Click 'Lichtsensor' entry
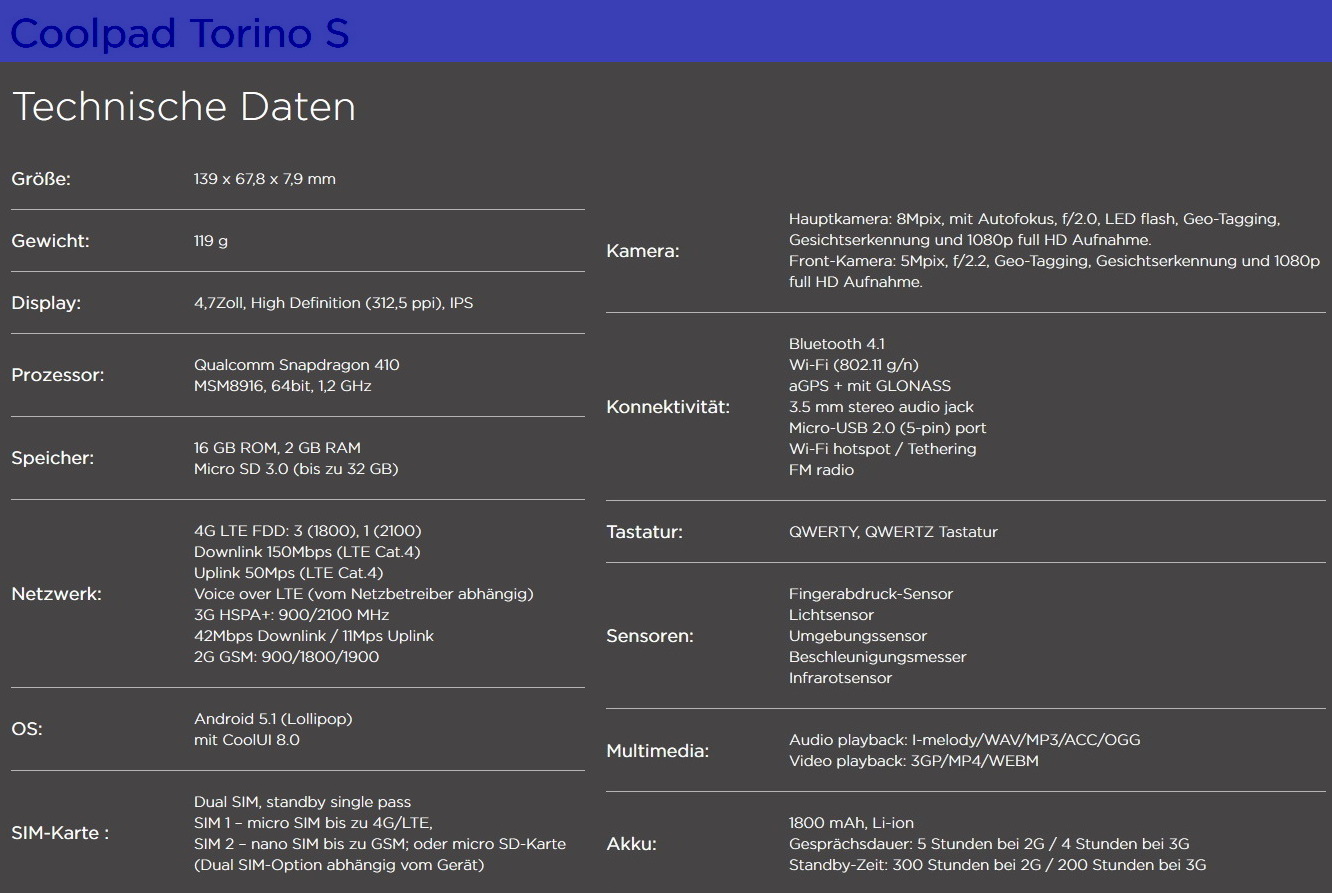Viewport: 1332px width, 893px height. click(x=832, y=615)
